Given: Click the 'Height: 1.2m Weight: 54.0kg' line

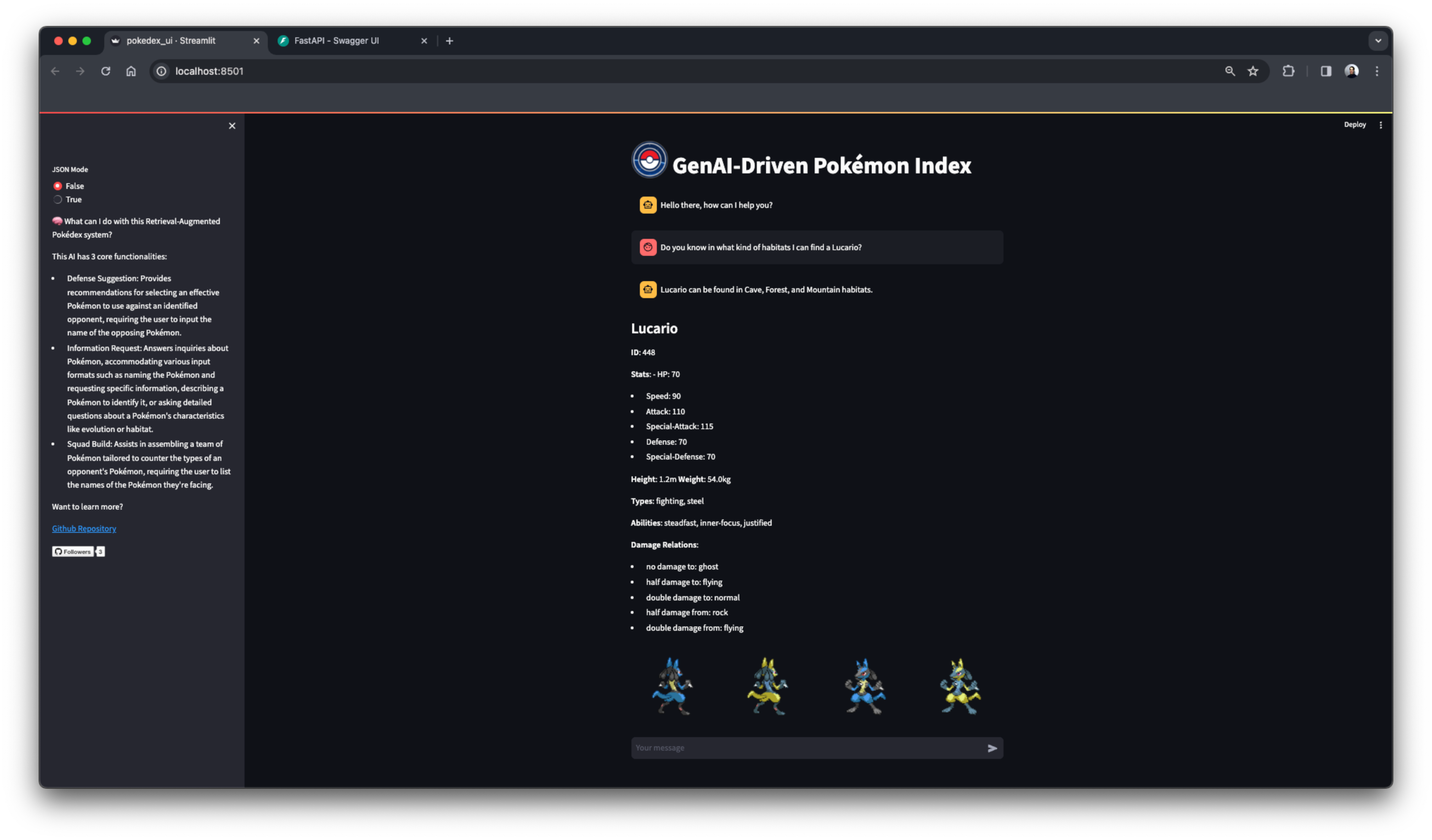Looking at the screenshot, I should click(x=681, y=479).
